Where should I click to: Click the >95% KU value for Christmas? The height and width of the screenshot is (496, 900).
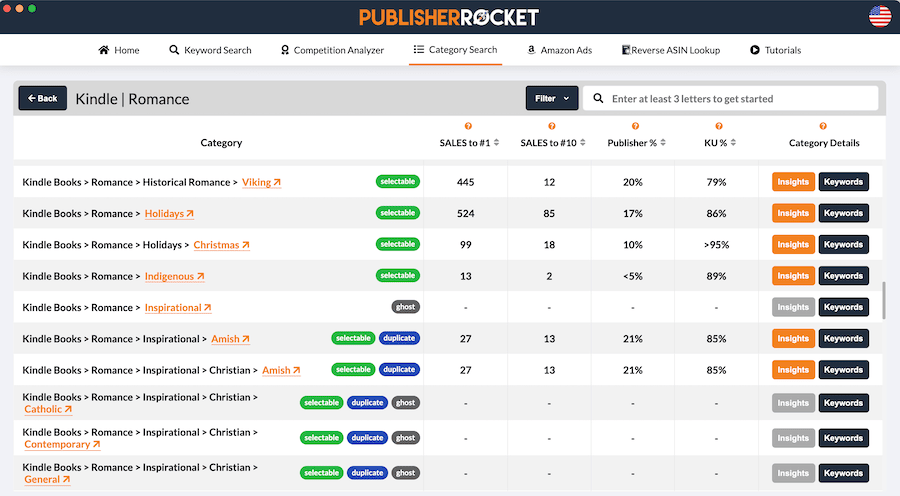pyautogui.click(x=716, y=245)
